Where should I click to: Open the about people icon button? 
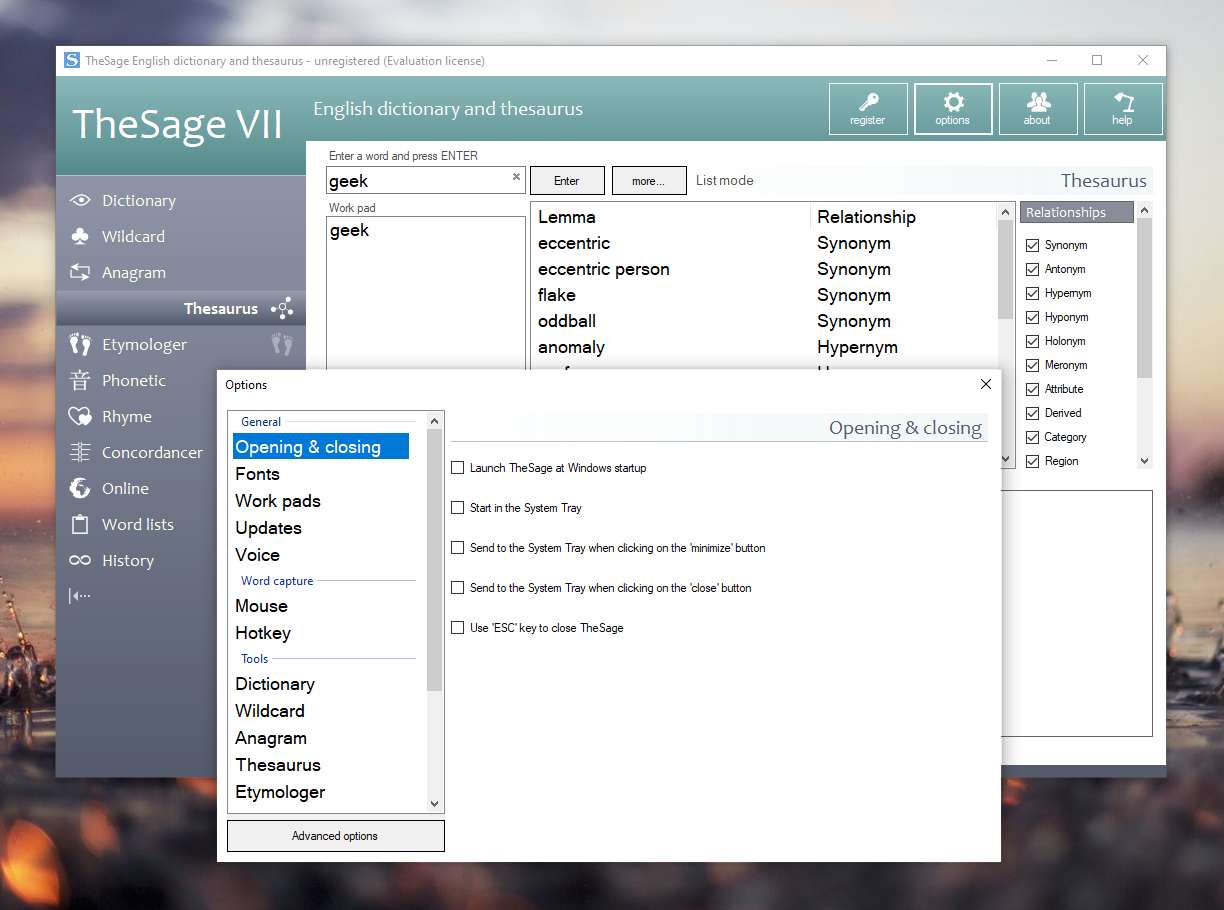(1038, 109)
